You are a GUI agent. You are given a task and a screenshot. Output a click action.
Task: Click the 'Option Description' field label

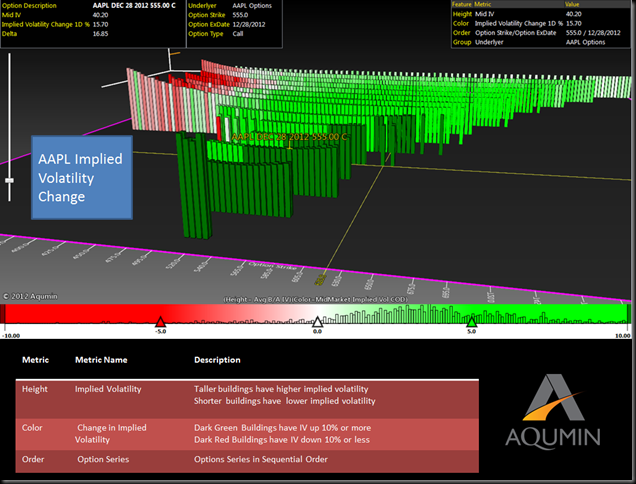pyautogui.click(x=29, y=6)
